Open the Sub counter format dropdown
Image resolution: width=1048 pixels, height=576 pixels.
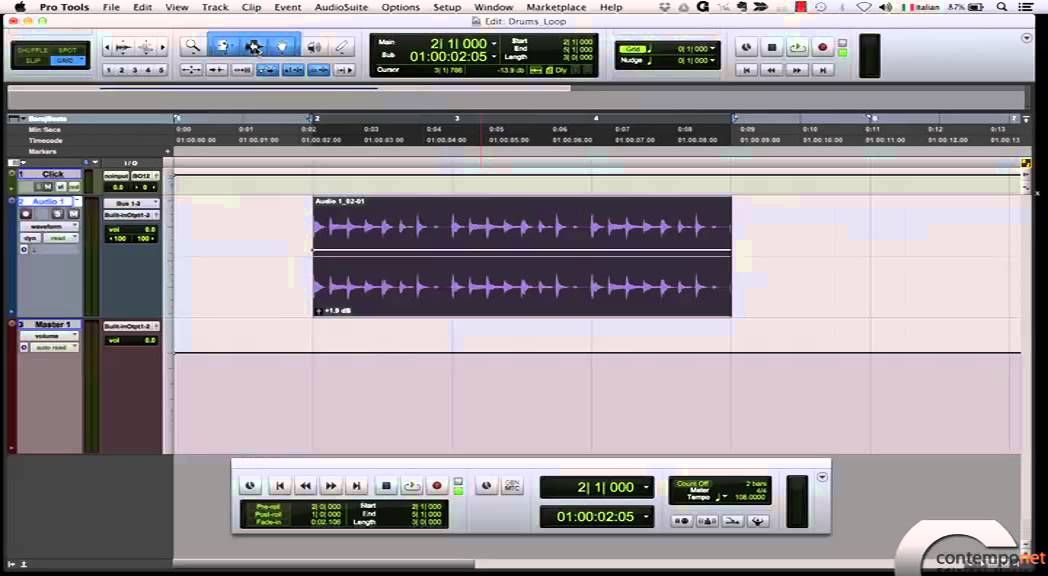click(494, 57)
